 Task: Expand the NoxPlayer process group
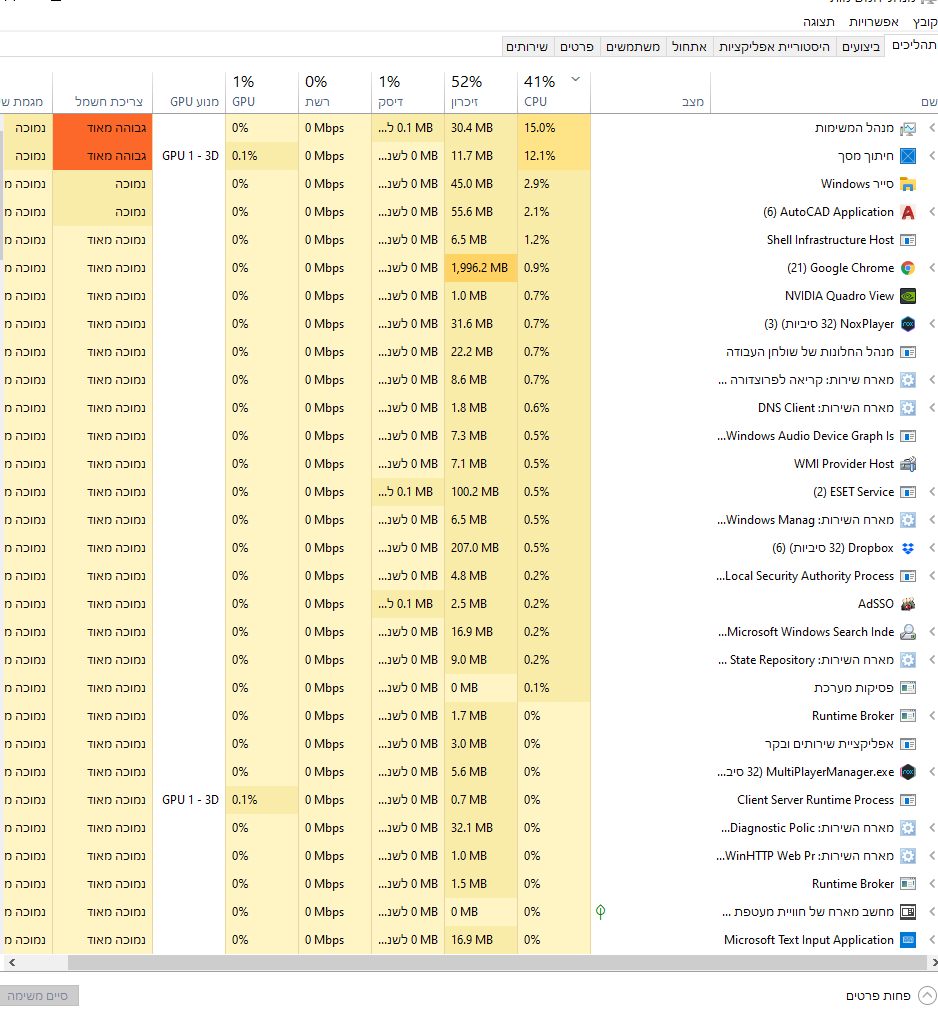[932, 324]
